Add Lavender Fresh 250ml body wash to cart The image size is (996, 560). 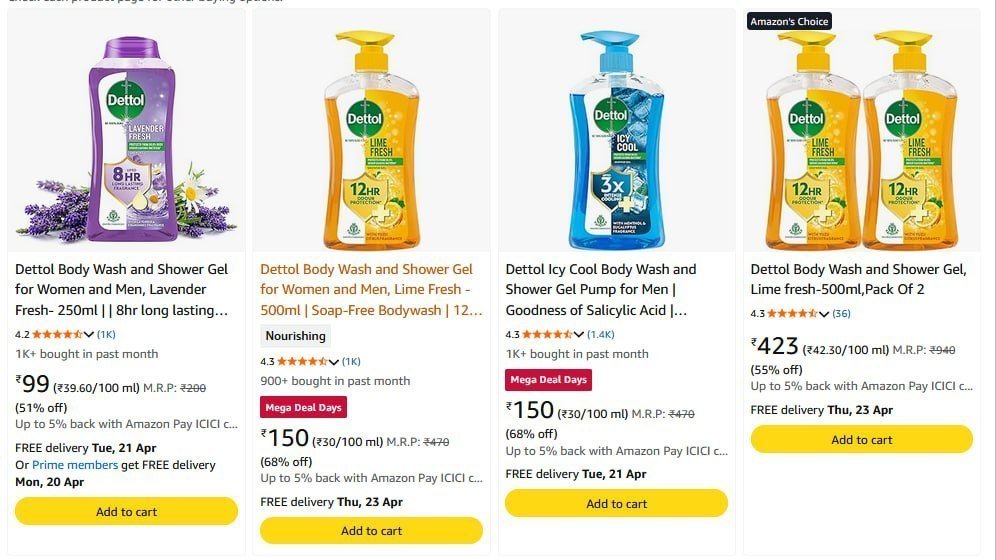[x=126, y=511]
